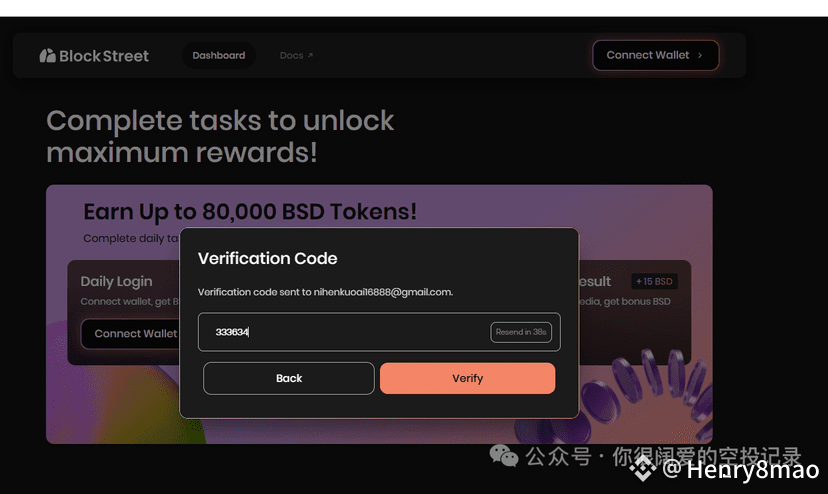828x494 pixels.
Task: Submit the code with Verify button
Action: click(467, 378)
